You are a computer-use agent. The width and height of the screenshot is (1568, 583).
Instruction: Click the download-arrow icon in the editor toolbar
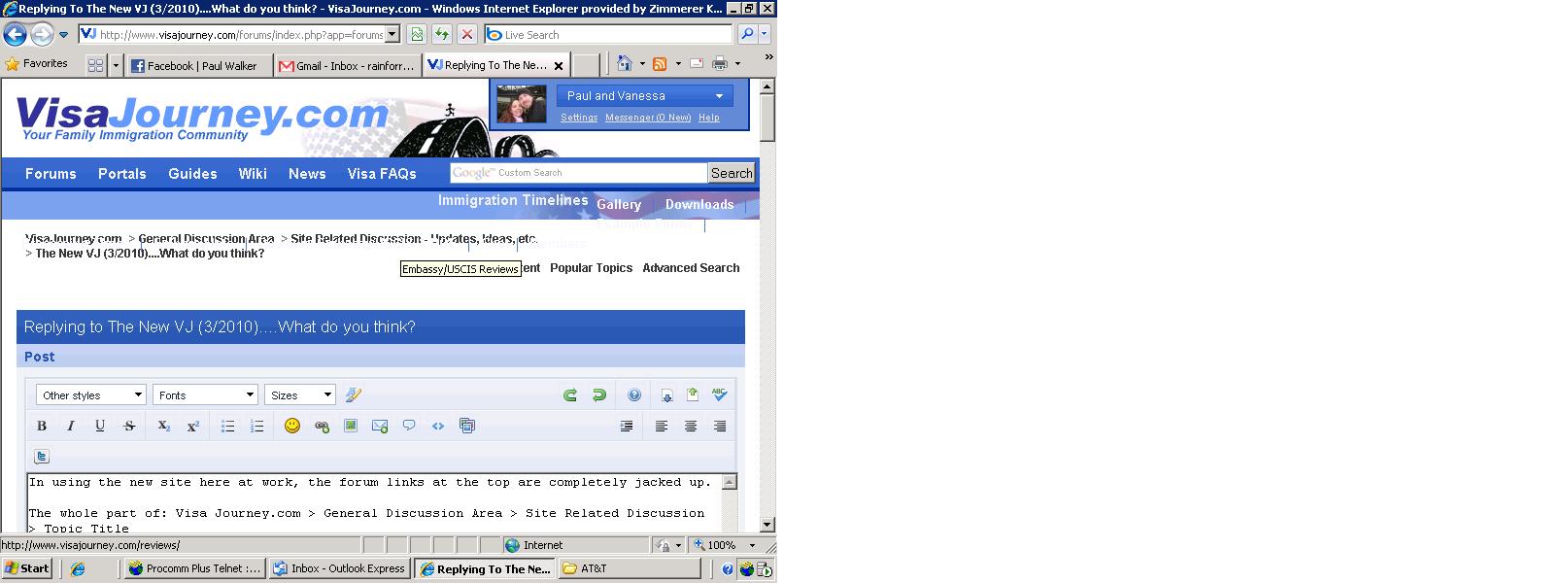point(666,394)
